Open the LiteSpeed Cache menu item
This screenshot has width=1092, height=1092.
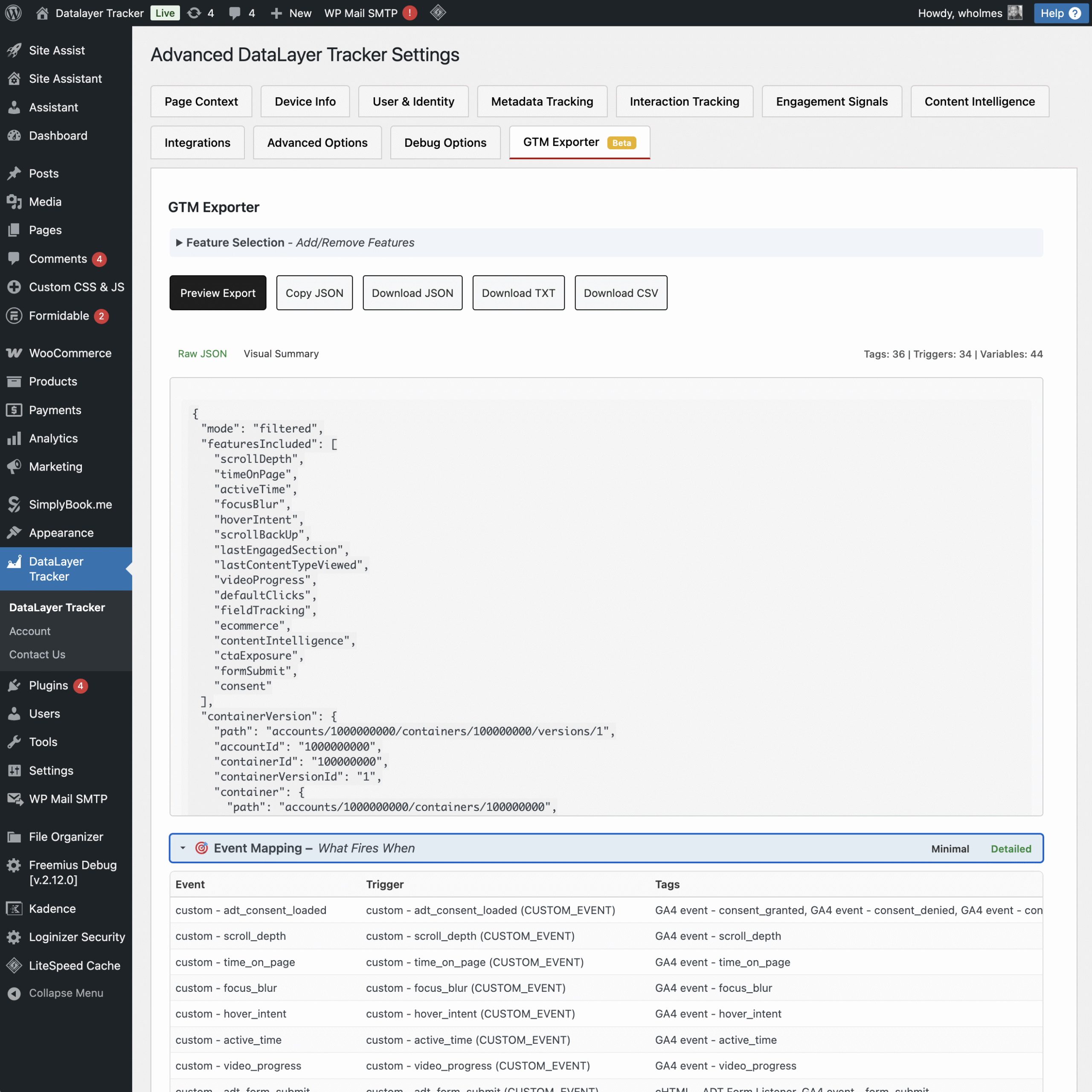click(x=66, y=965)
